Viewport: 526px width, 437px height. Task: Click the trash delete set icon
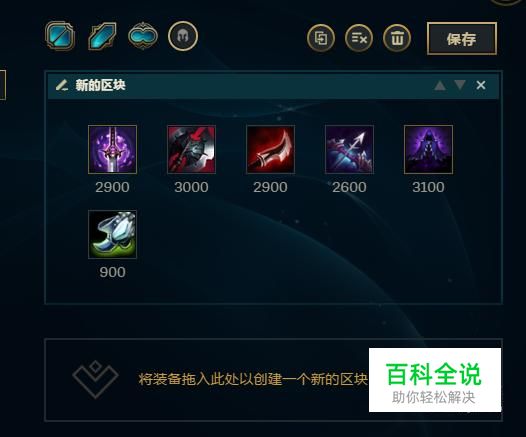point(397,38)
